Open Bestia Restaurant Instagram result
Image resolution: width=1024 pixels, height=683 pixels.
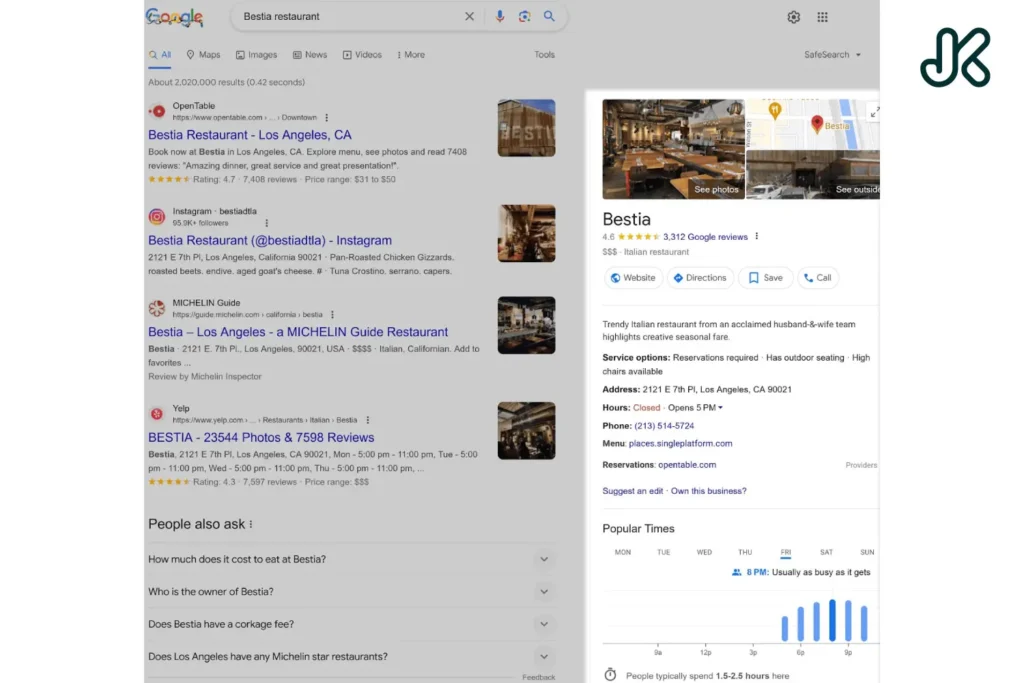click(x=270, y=240)
